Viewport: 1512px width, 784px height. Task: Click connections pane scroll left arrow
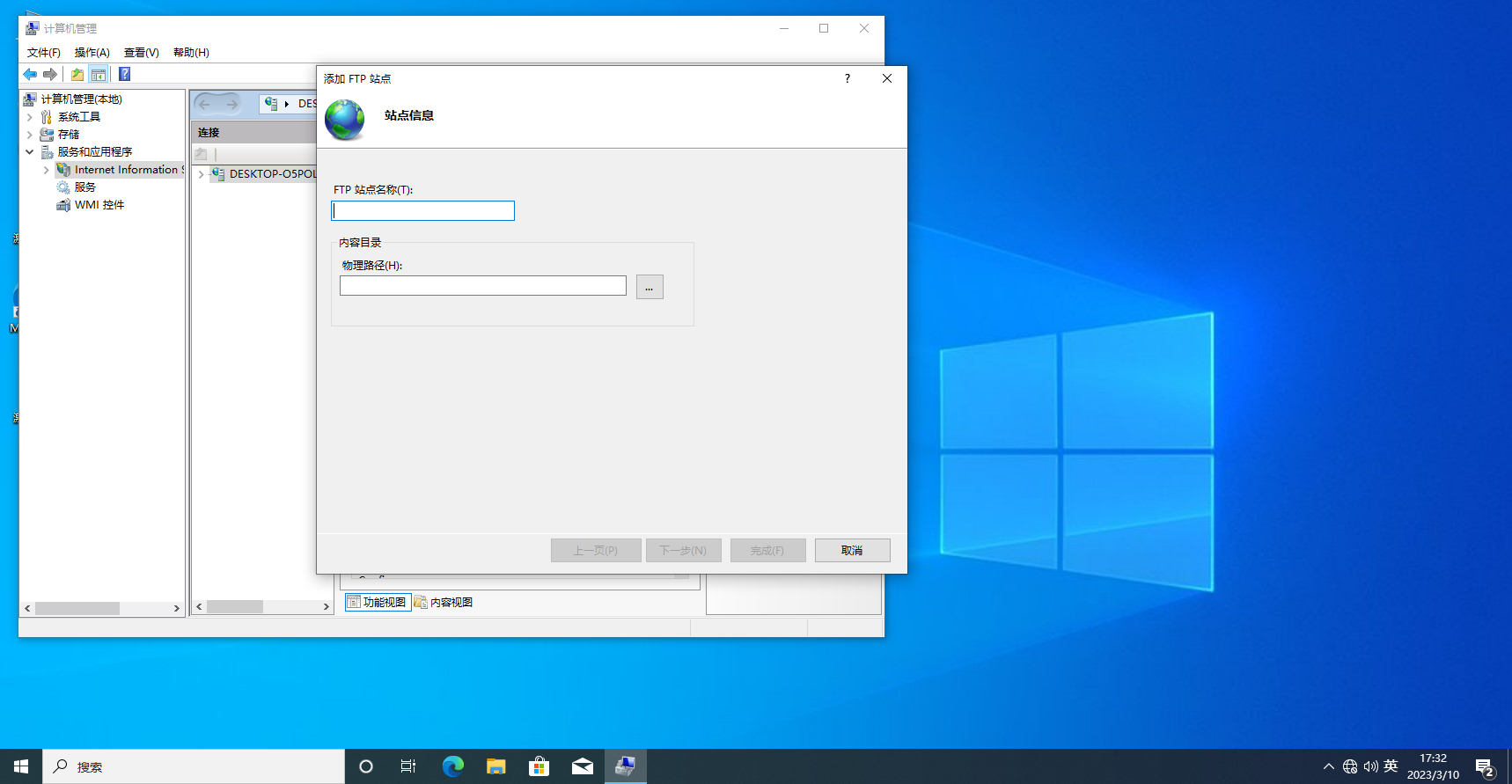pos(199,606)
